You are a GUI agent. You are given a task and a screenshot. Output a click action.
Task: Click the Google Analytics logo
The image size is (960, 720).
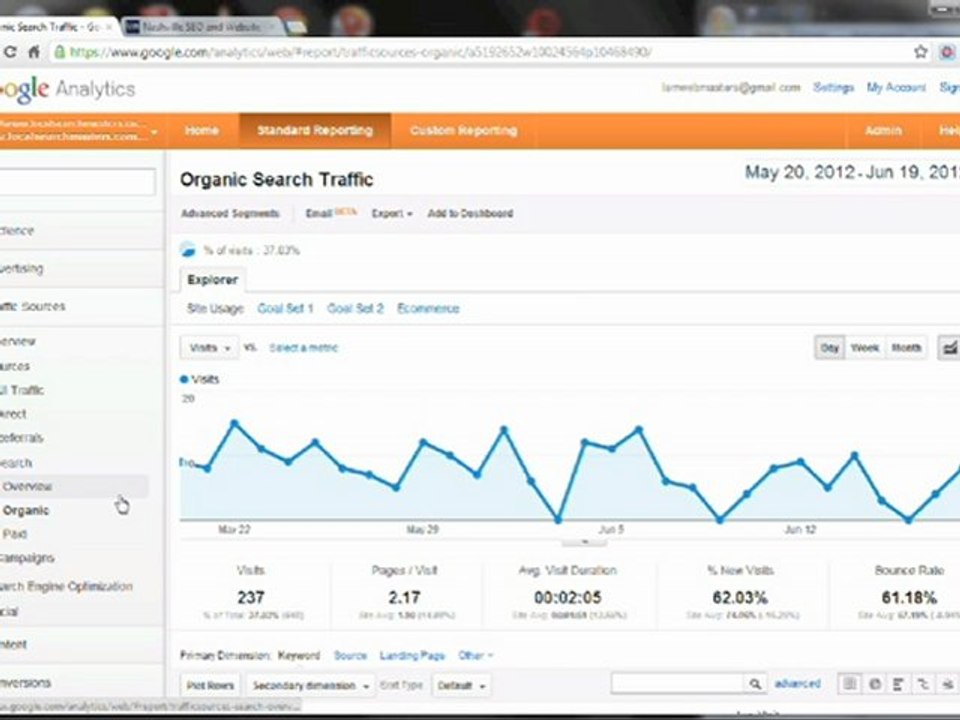pyautogui.click(x=67, y=89)
